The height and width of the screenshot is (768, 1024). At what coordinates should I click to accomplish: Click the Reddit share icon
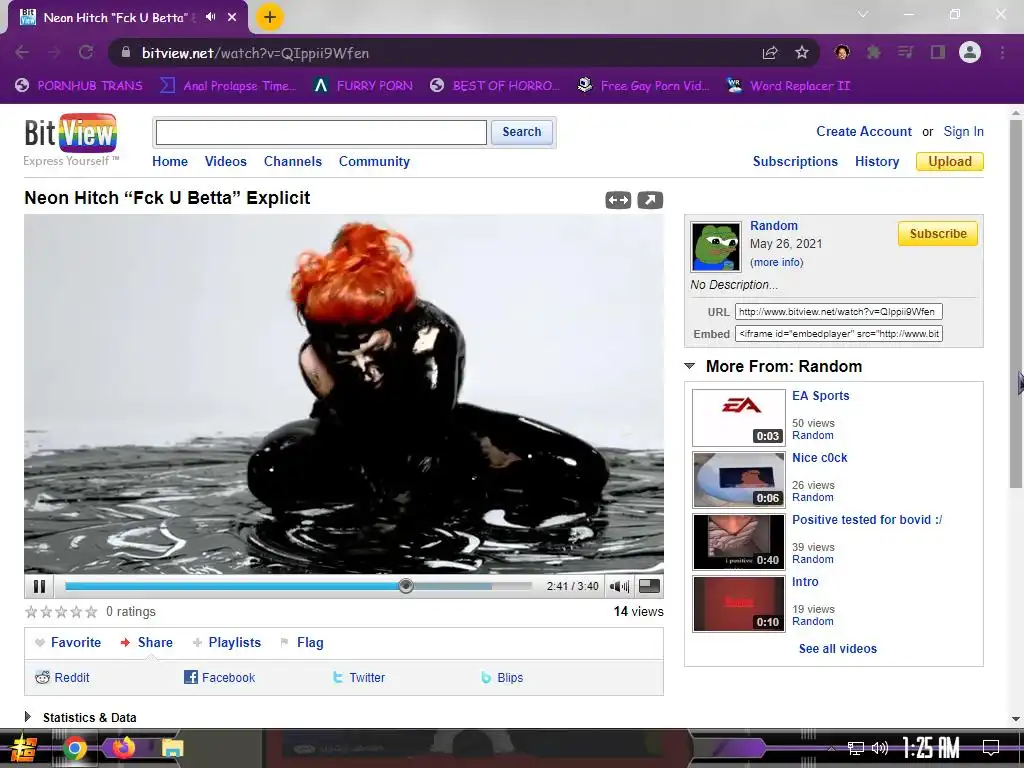pos(42,677)
